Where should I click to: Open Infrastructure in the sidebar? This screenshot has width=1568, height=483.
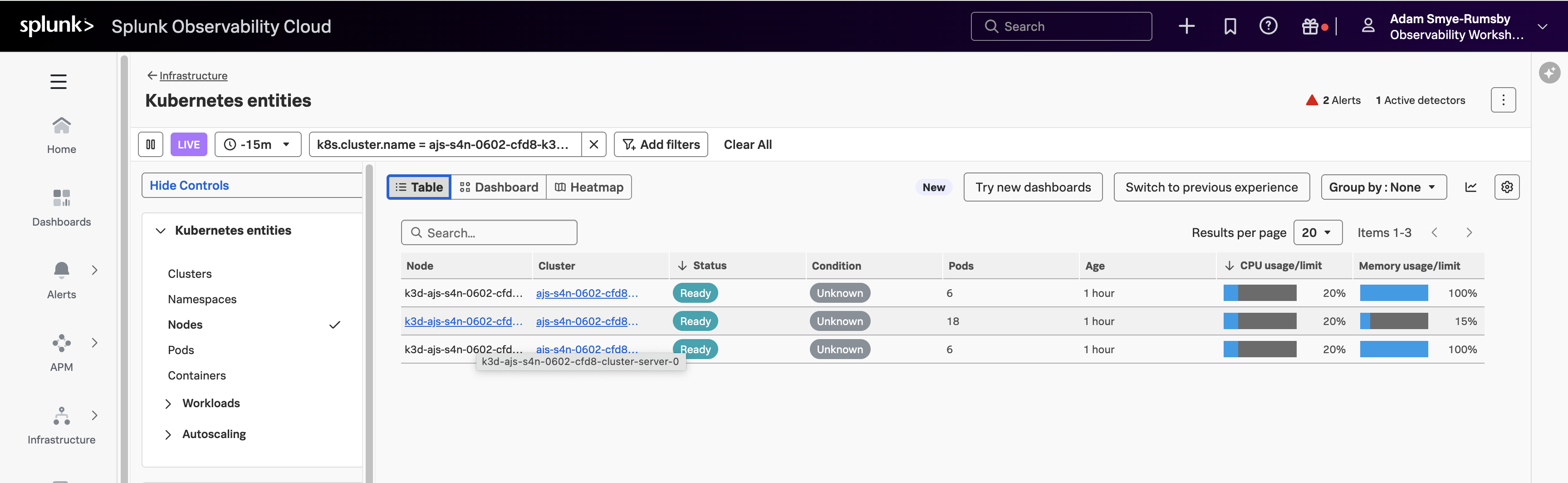point(62,426)
